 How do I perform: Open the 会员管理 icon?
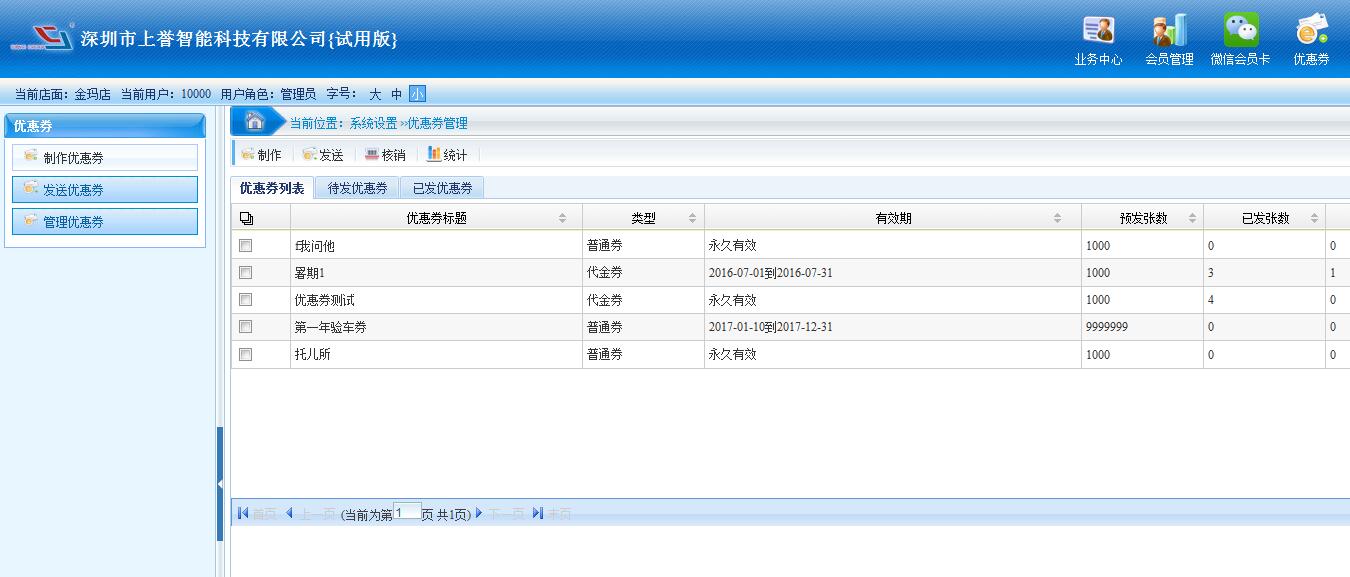[x=1169, y=32]
